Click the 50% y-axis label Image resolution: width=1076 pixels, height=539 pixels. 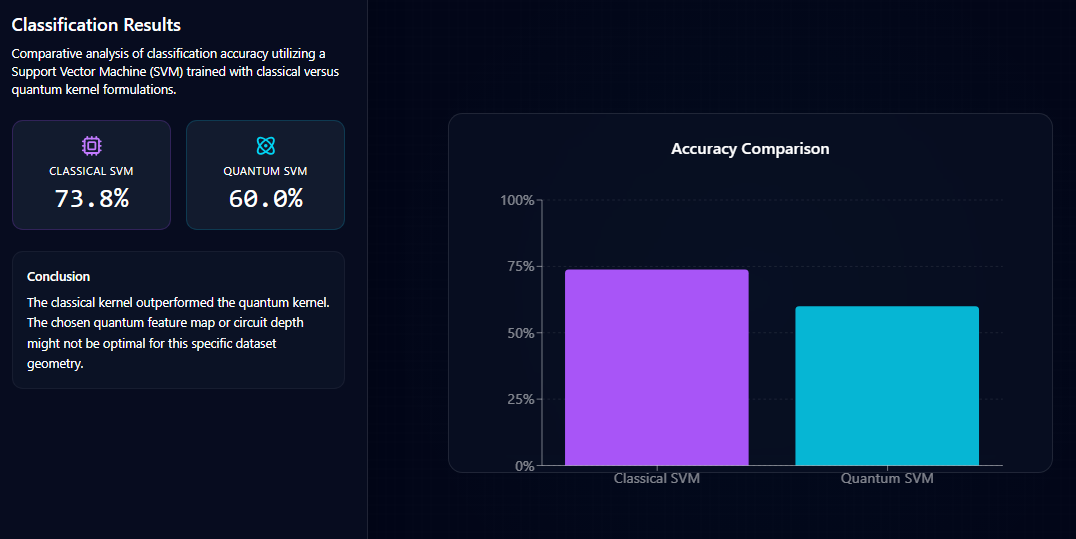[x=520, y=333]
